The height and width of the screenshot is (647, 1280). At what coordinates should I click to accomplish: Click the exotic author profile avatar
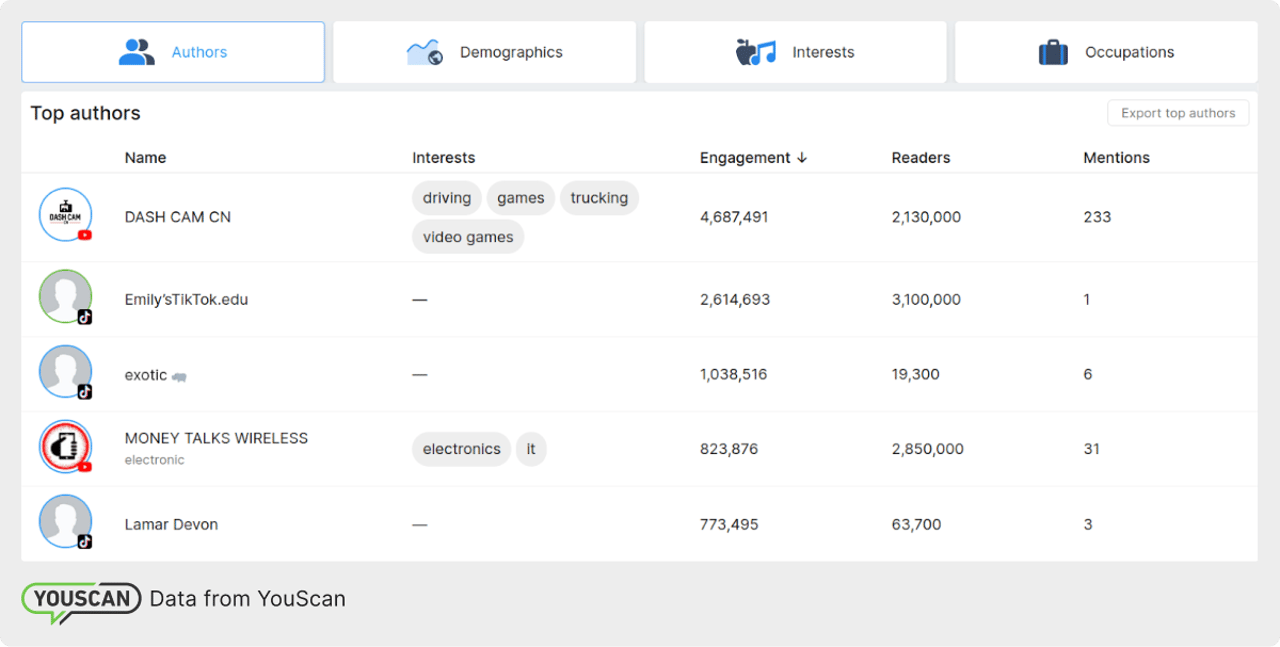click(65, 372)
